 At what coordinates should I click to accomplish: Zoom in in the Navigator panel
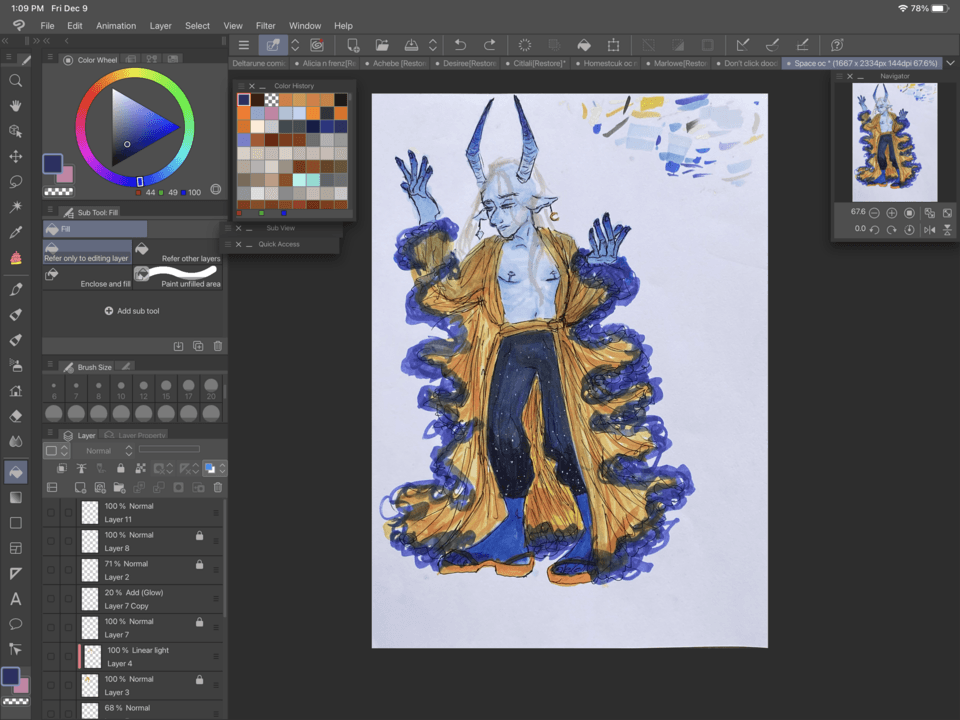[891, 213]
